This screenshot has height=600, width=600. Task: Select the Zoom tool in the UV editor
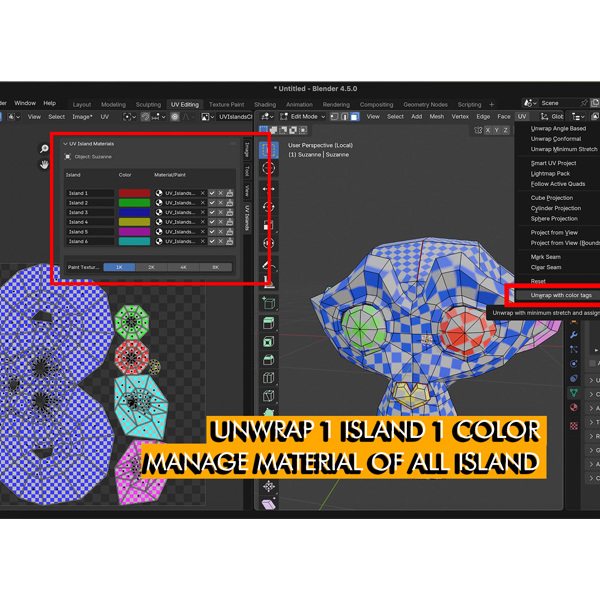point(44,148)
